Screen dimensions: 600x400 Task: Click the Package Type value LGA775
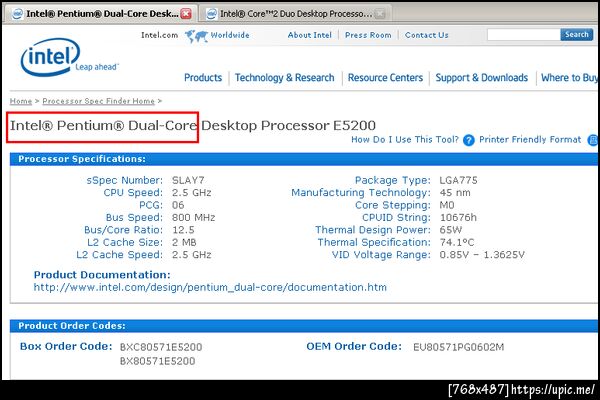tap(458, 180)
